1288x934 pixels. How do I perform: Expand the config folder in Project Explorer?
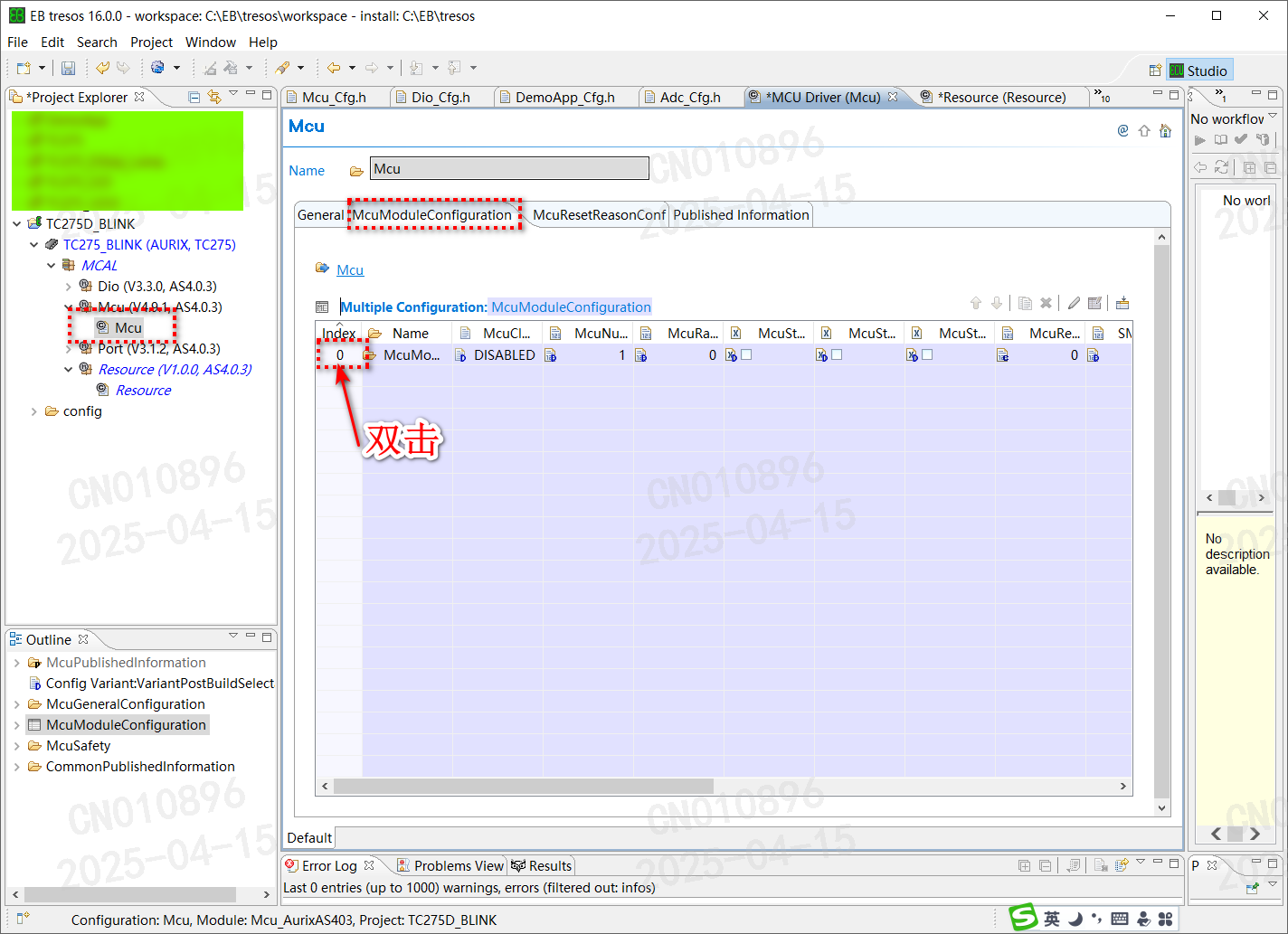coord(34,411)
